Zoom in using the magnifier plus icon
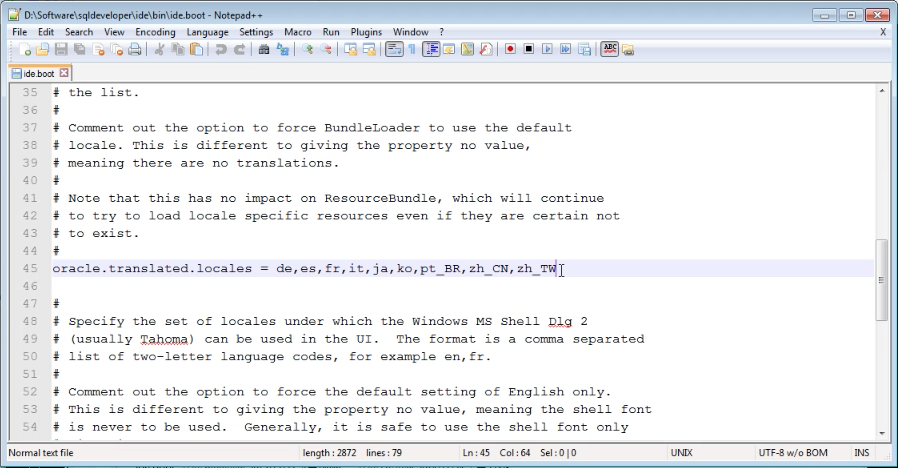This screenshot has width=898, height=468. (308, 50)
